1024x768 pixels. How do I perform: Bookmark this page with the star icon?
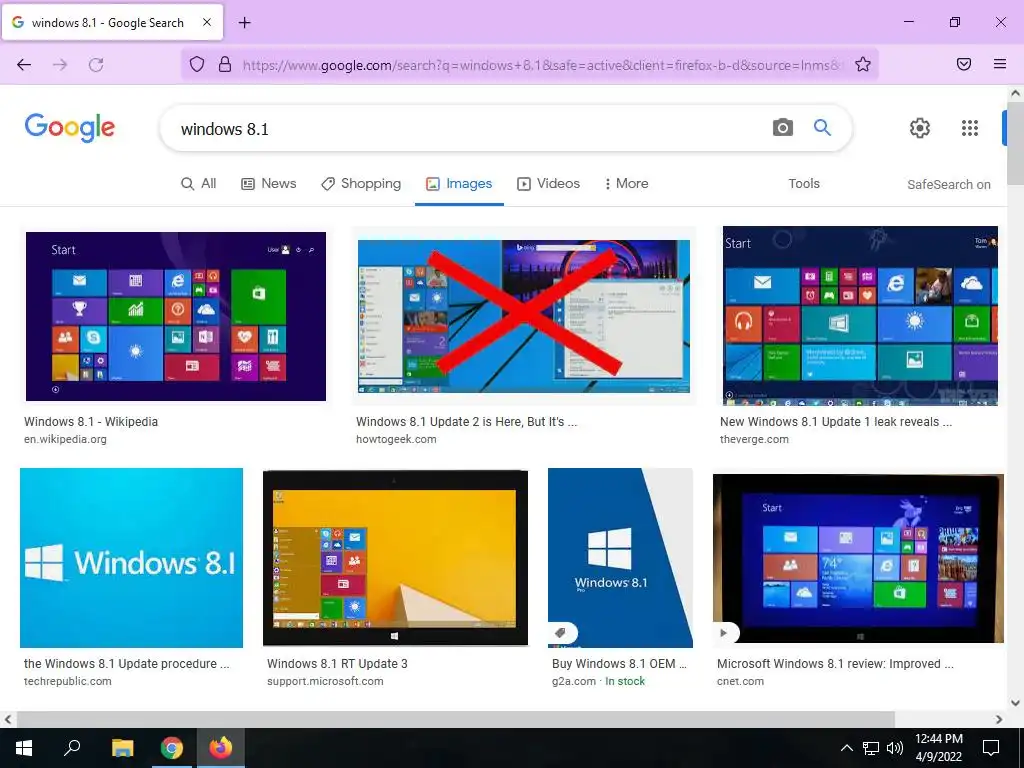[863, 64]
